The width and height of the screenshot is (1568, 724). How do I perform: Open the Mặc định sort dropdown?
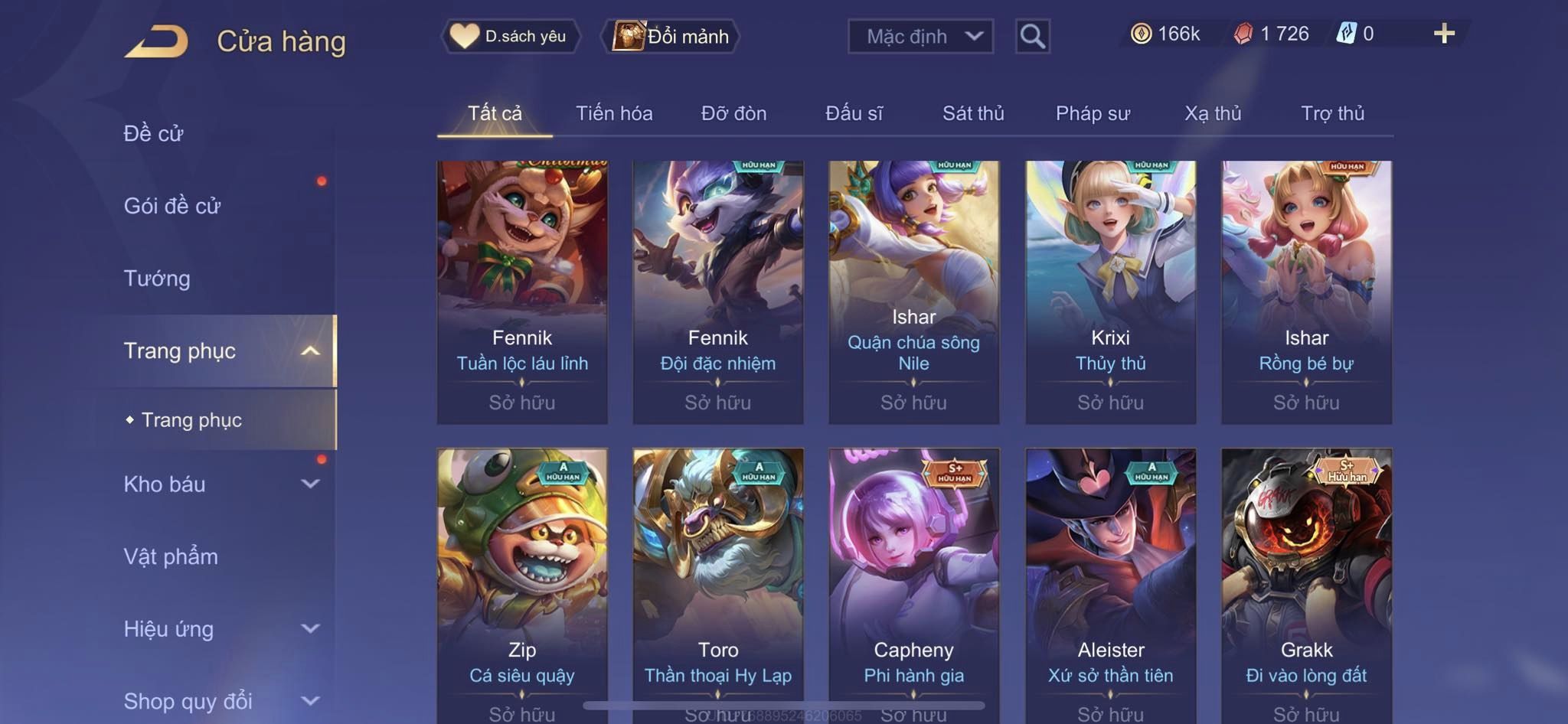[x=920, y=36]
